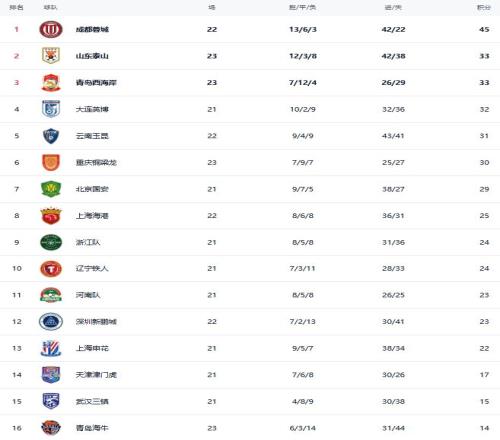
Task: Select the red T logo in row 10
Action: point(51,269)
